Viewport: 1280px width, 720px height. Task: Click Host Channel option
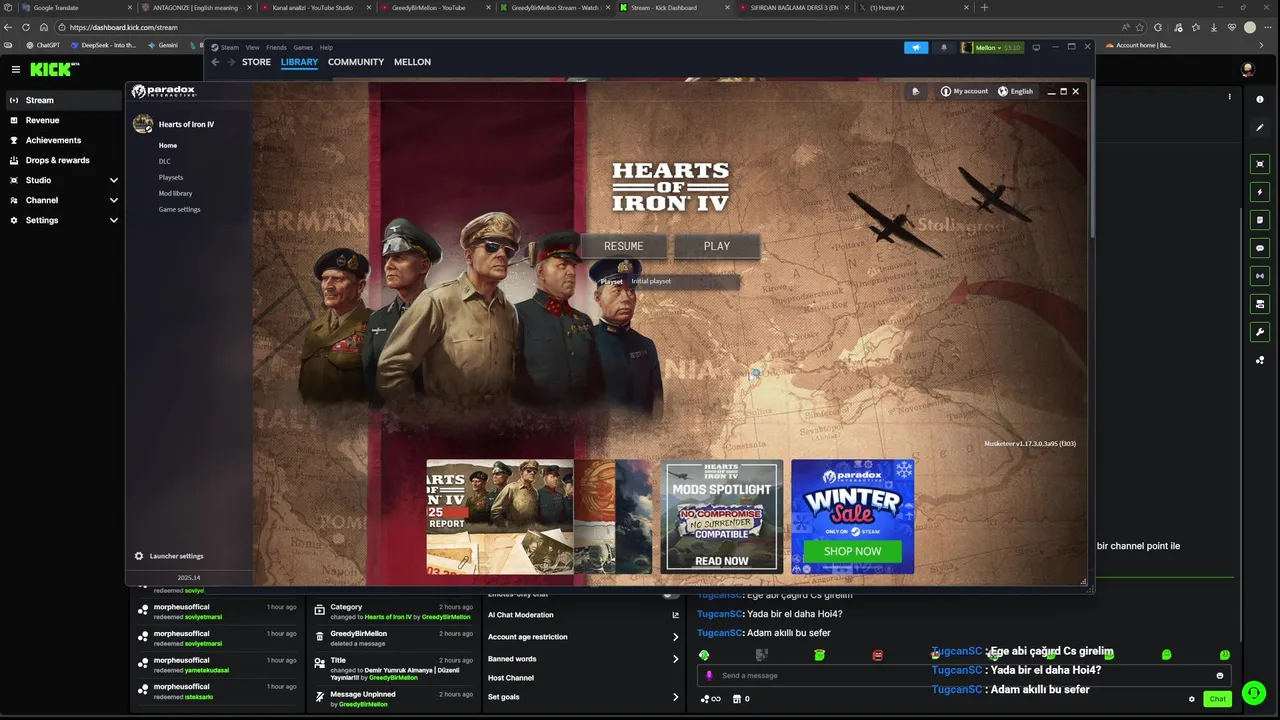click(511, 678)
